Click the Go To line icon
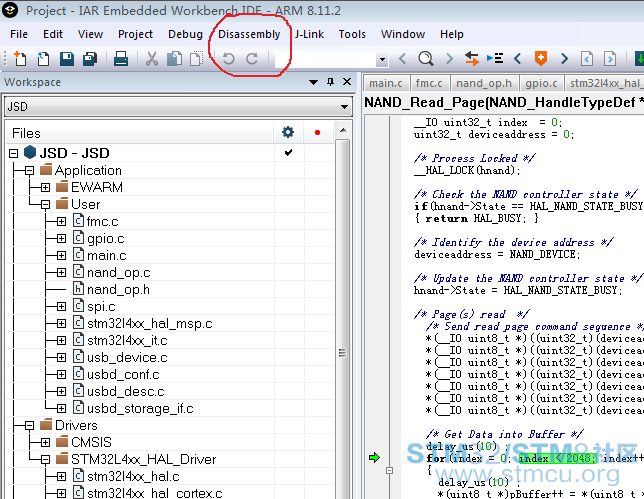 click(495, 59)
